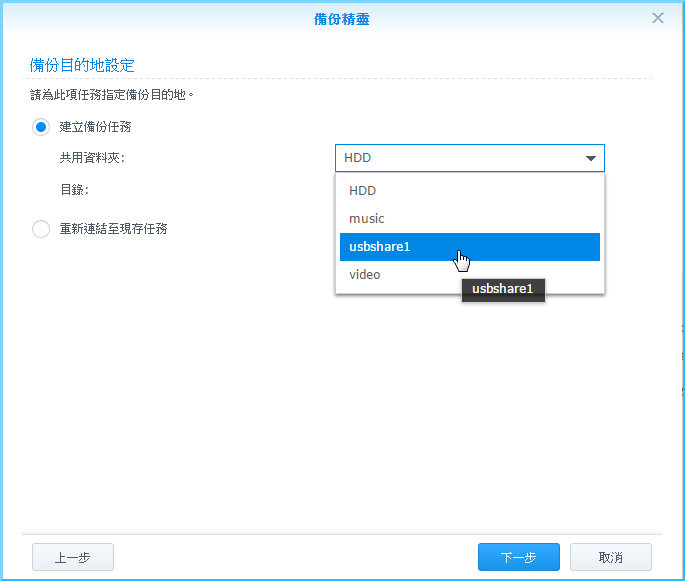Select the 建立備份任務 radio button
Viewport: 685px width, 581px height.
[41, 127]
